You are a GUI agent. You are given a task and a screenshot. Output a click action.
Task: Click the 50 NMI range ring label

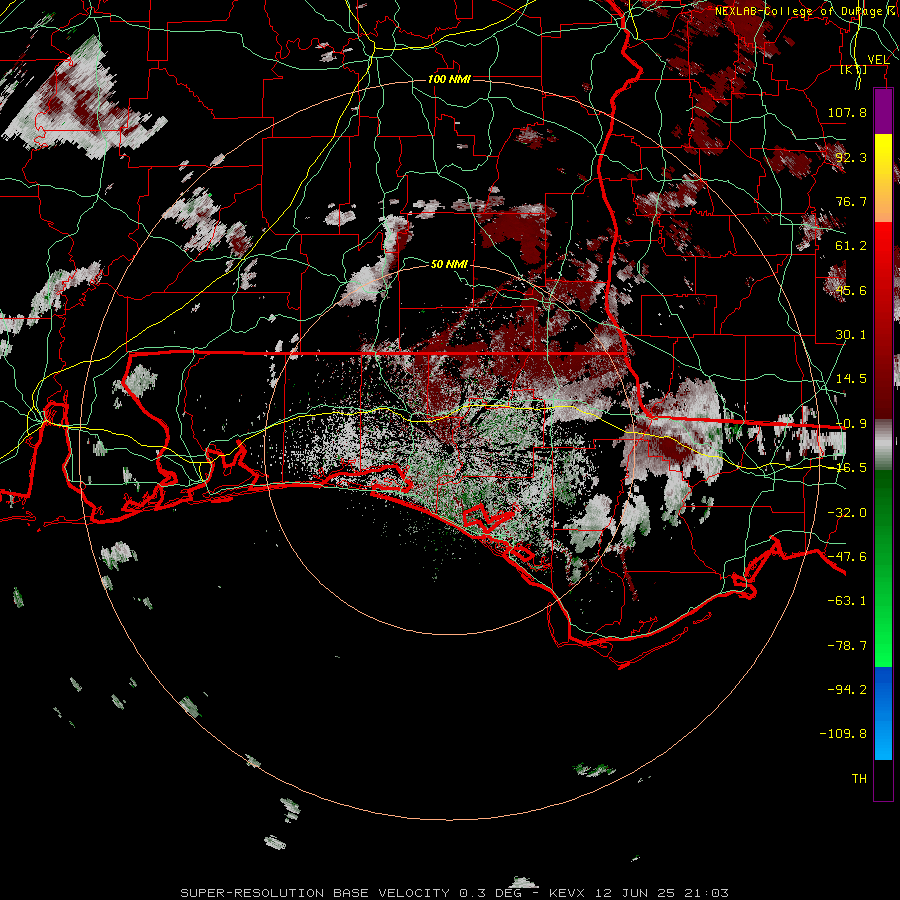[449, 265]
